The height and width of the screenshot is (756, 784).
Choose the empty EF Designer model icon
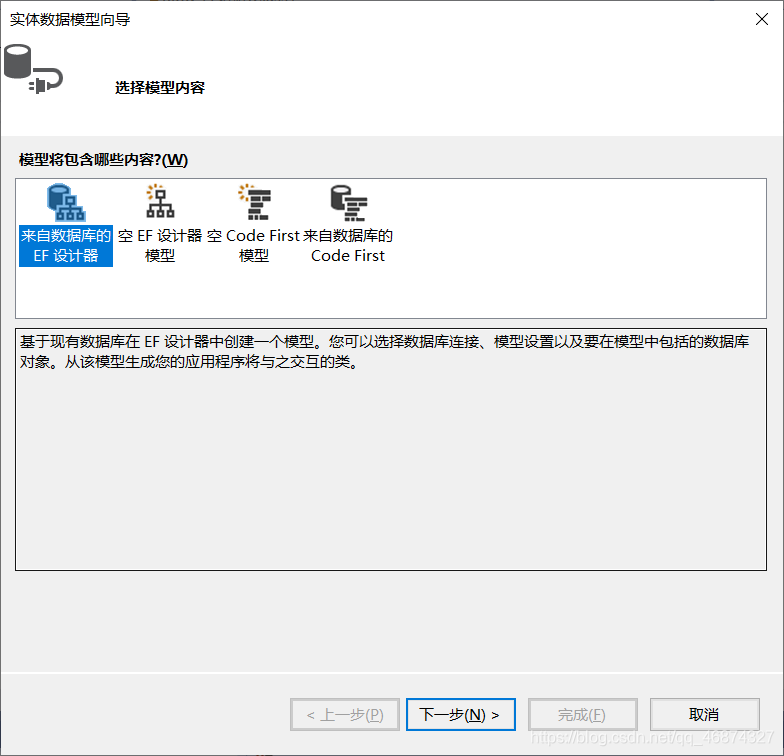pyautogui.click(x=160, y=202)
